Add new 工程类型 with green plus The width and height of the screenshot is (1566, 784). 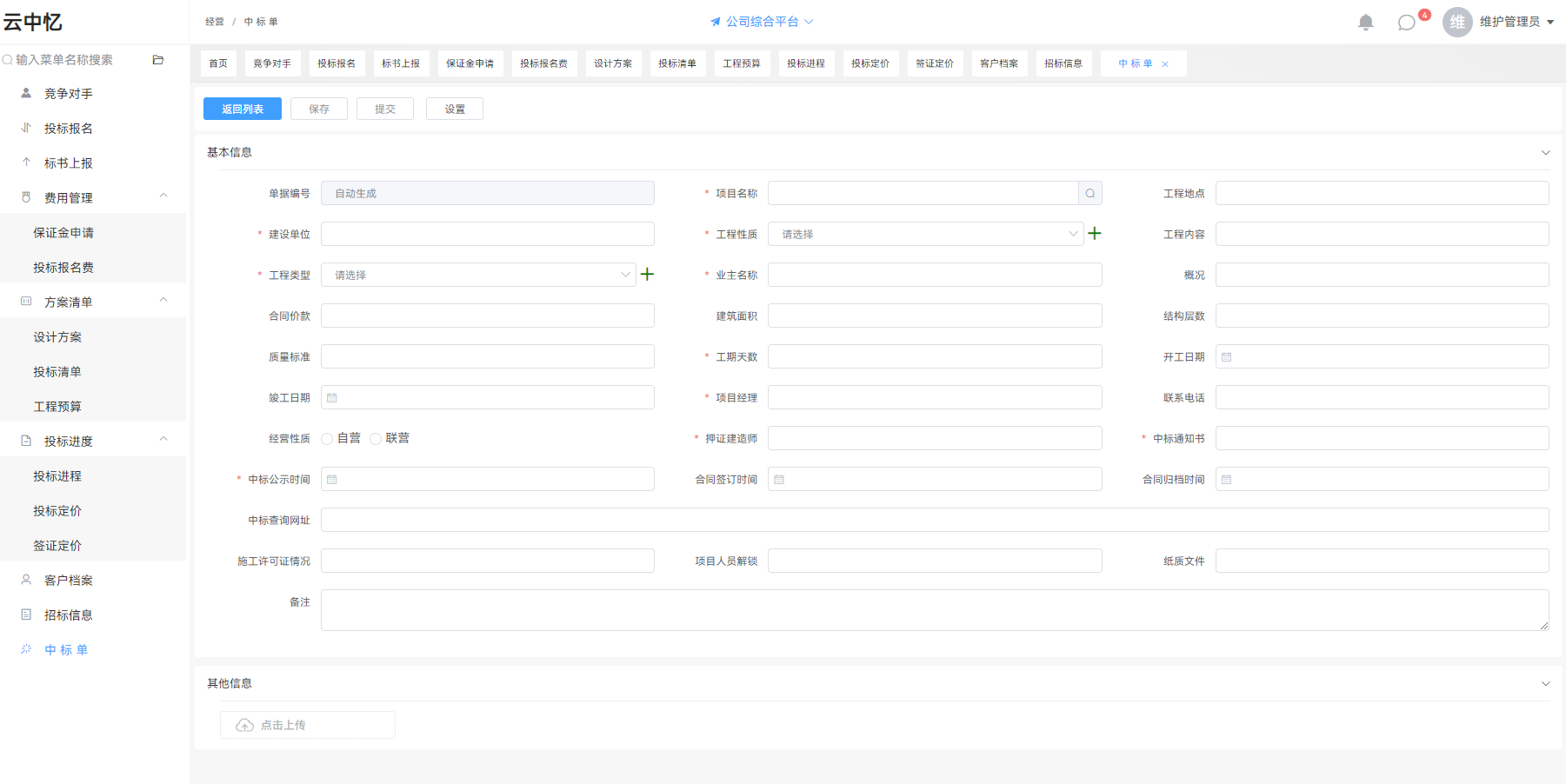click(647, 274)
